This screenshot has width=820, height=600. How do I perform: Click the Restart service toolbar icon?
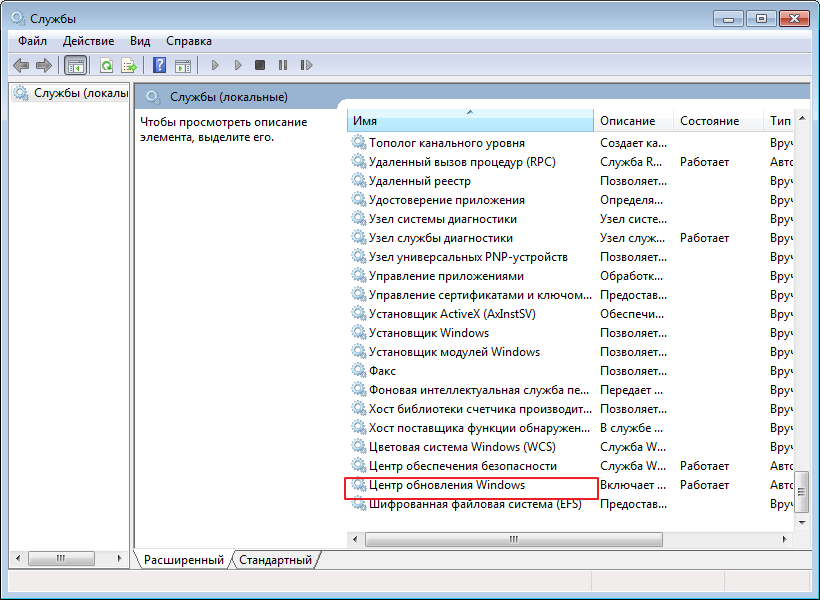[305, 65]
